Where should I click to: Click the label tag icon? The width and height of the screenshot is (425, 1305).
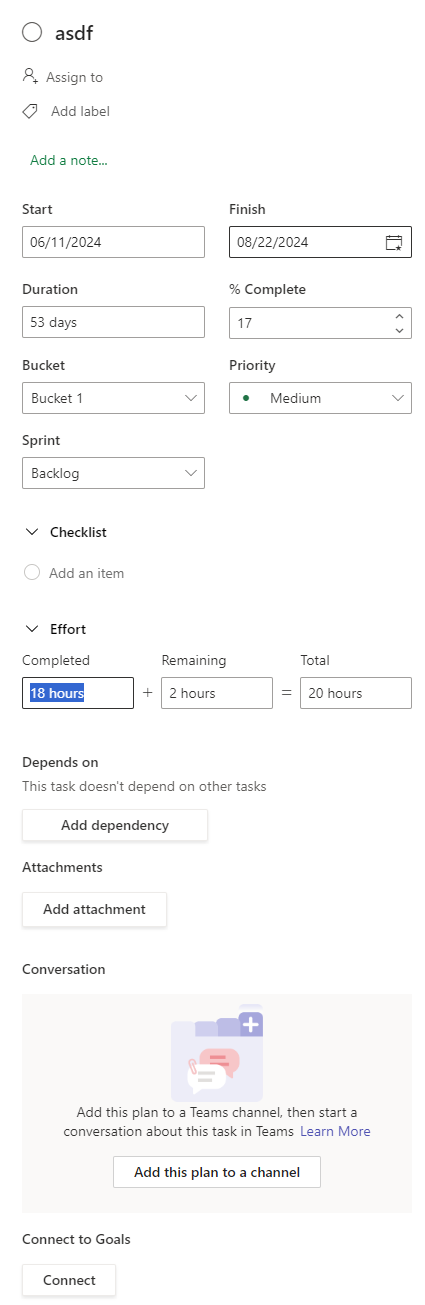click(30, 111)
